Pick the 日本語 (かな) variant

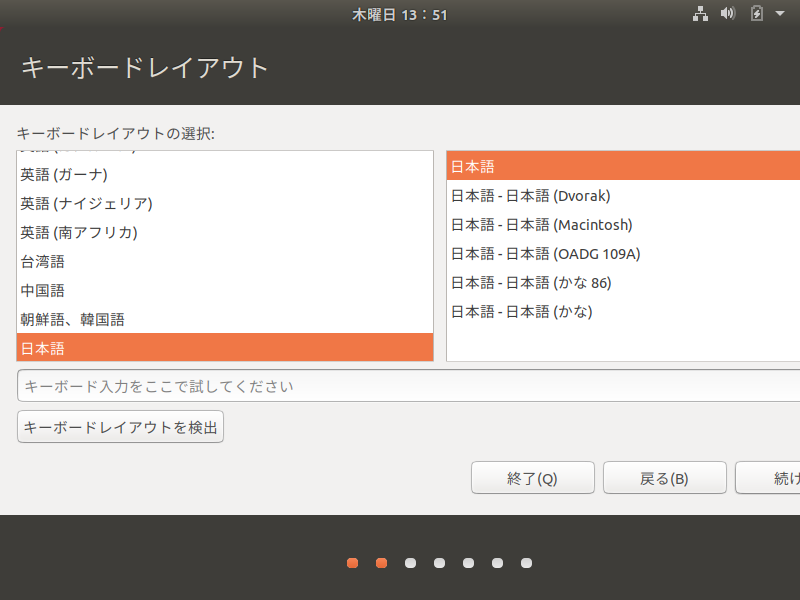coord(623,311)
